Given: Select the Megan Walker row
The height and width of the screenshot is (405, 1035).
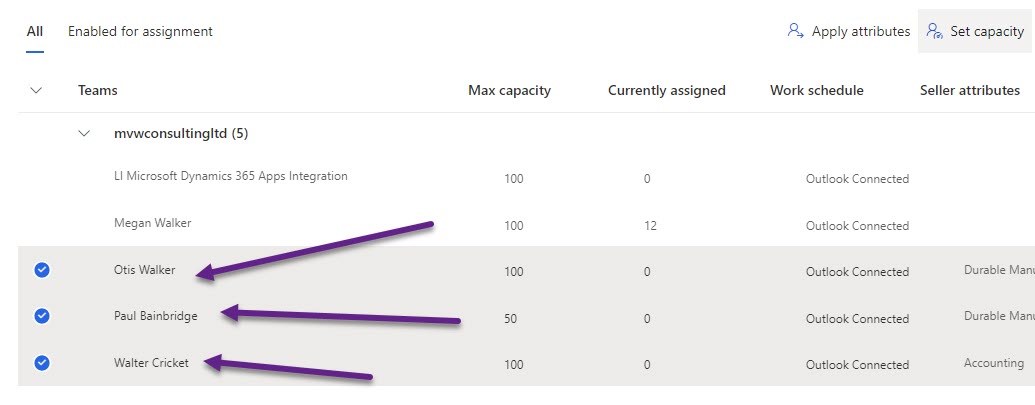Looking at the screenshot, I should 152,223.
